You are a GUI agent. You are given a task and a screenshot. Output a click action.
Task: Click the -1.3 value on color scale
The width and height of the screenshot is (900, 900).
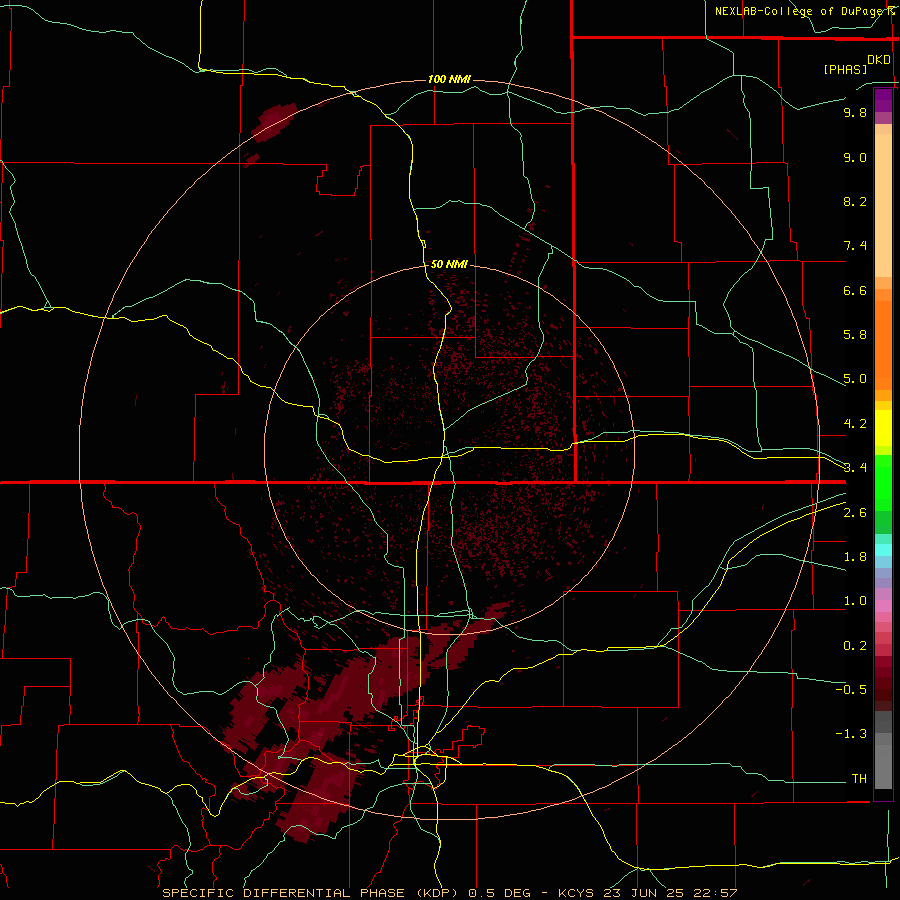[x=851, y=734]
